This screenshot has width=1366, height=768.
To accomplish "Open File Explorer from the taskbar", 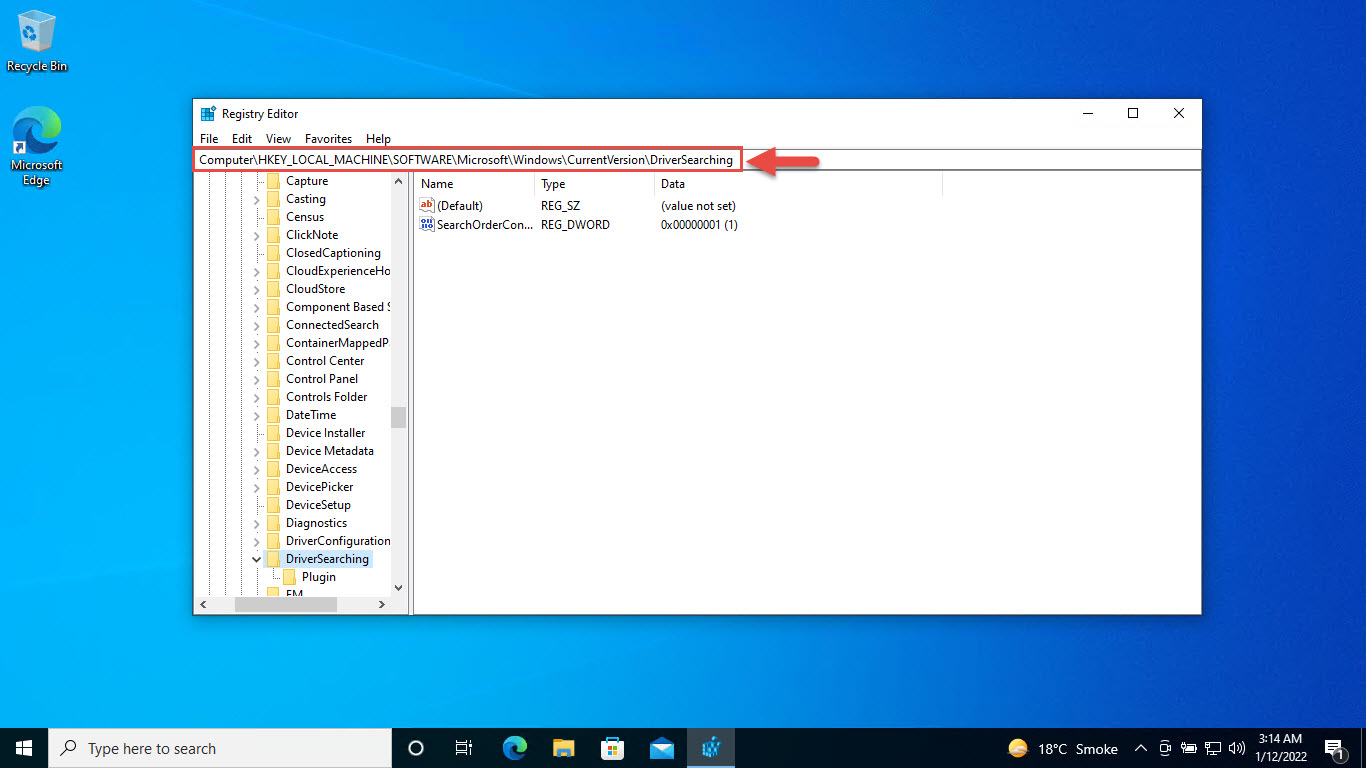I will pos(564,748).
